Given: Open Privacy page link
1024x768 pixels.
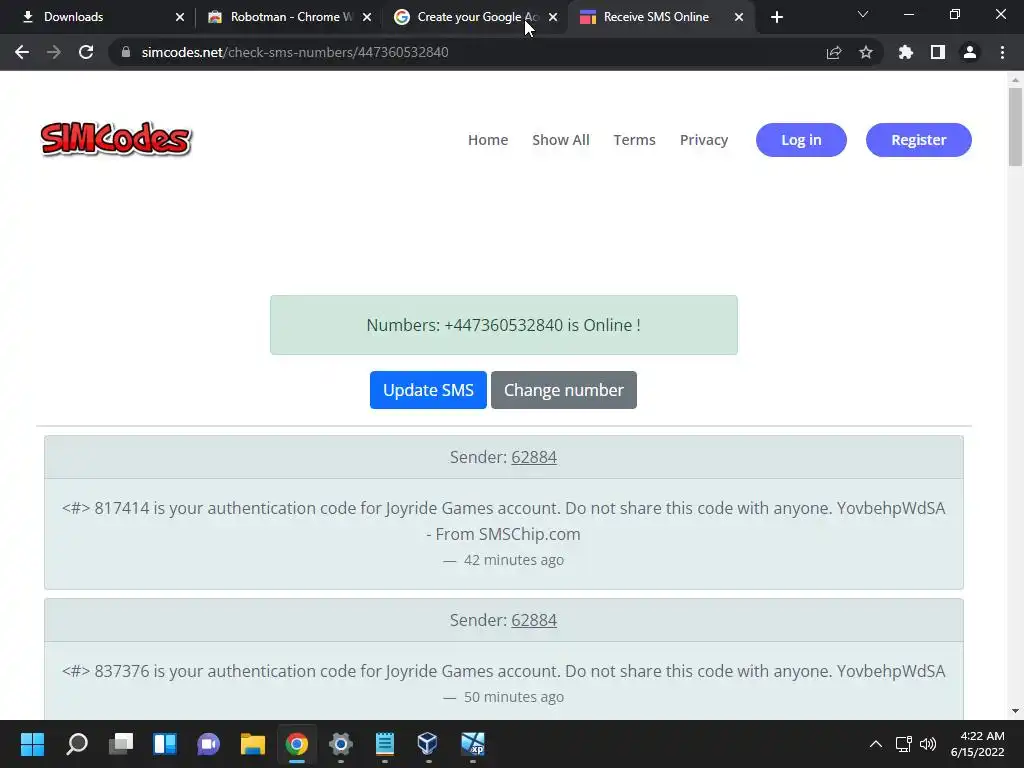Looking at the screenshot, I should pos(703,140).
